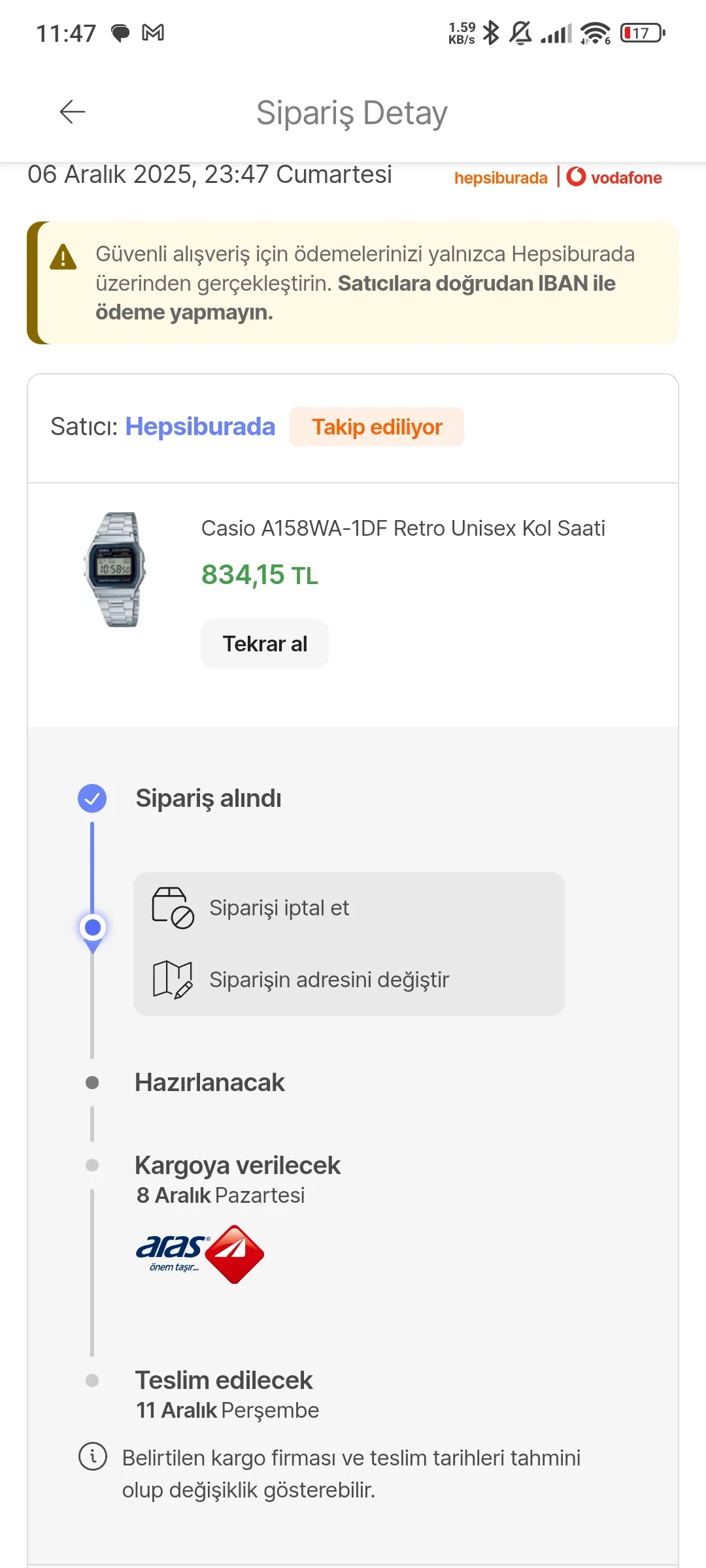Tap the Aras Kargo logo
This screenshot has height=1568, width=706.
pos(199,1254)
